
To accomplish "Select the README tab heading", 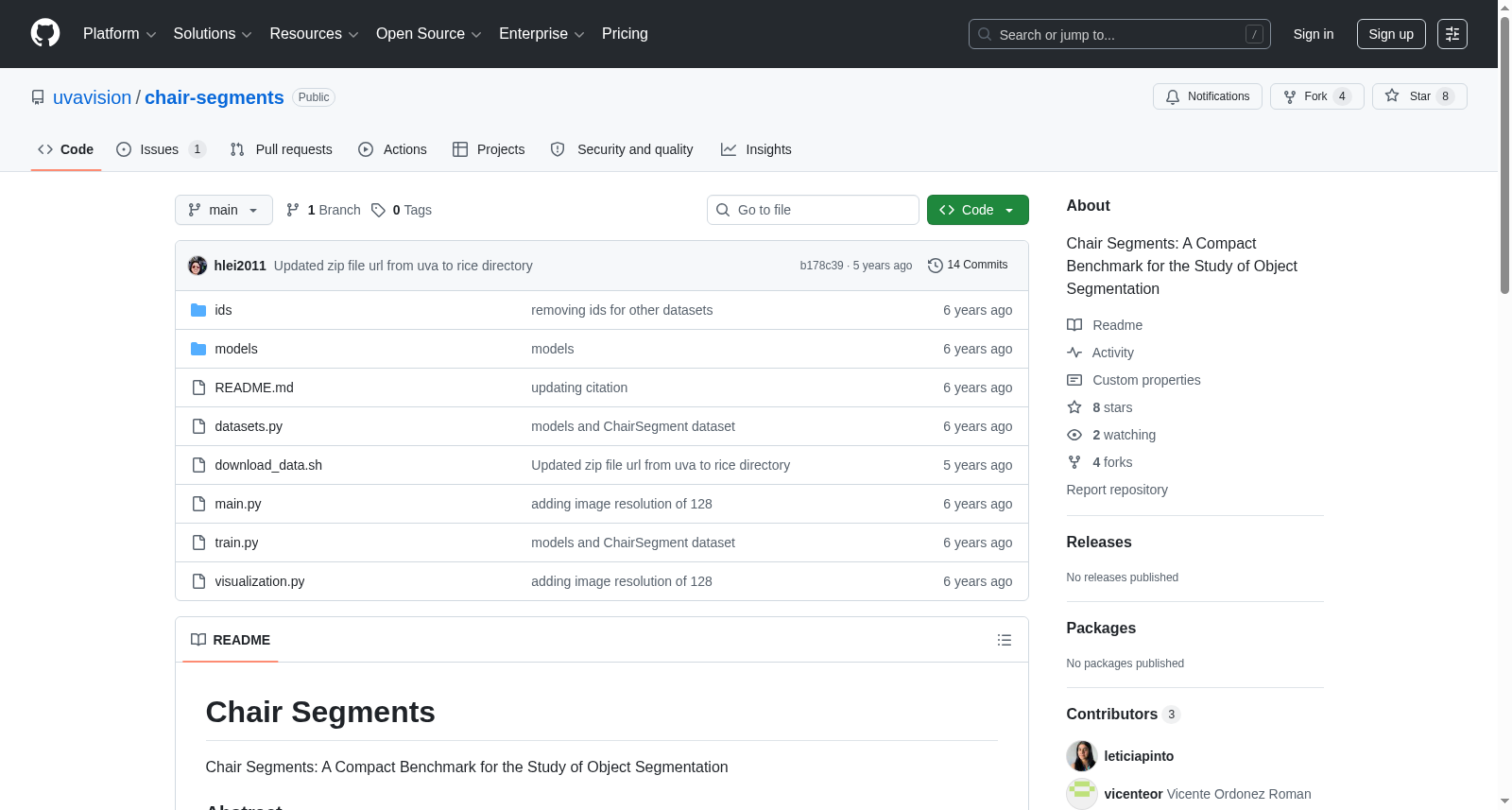I will click(231, 640).
